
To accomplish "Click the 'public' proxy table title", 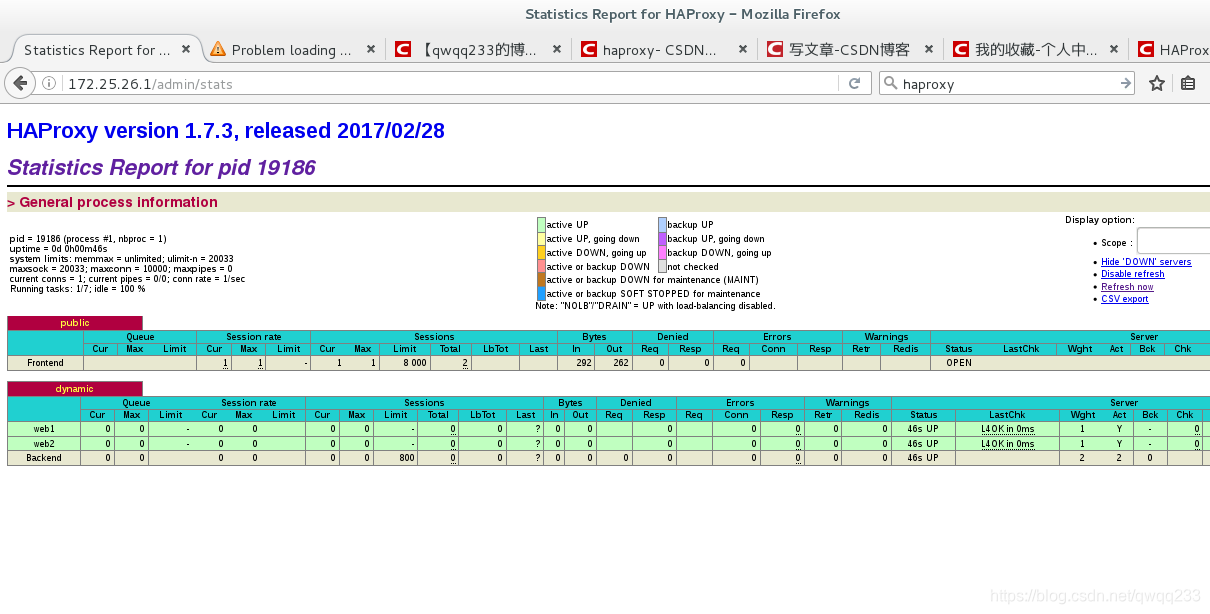I will 75,323.
